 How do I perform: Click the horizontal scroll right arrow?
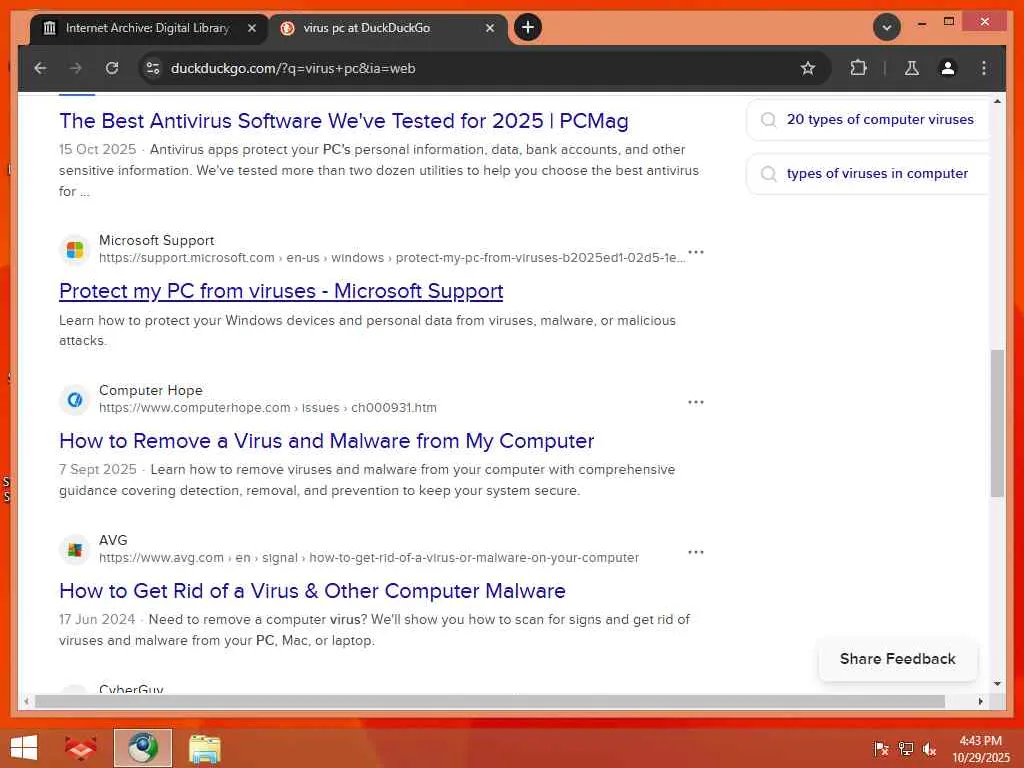coord(980,701)
